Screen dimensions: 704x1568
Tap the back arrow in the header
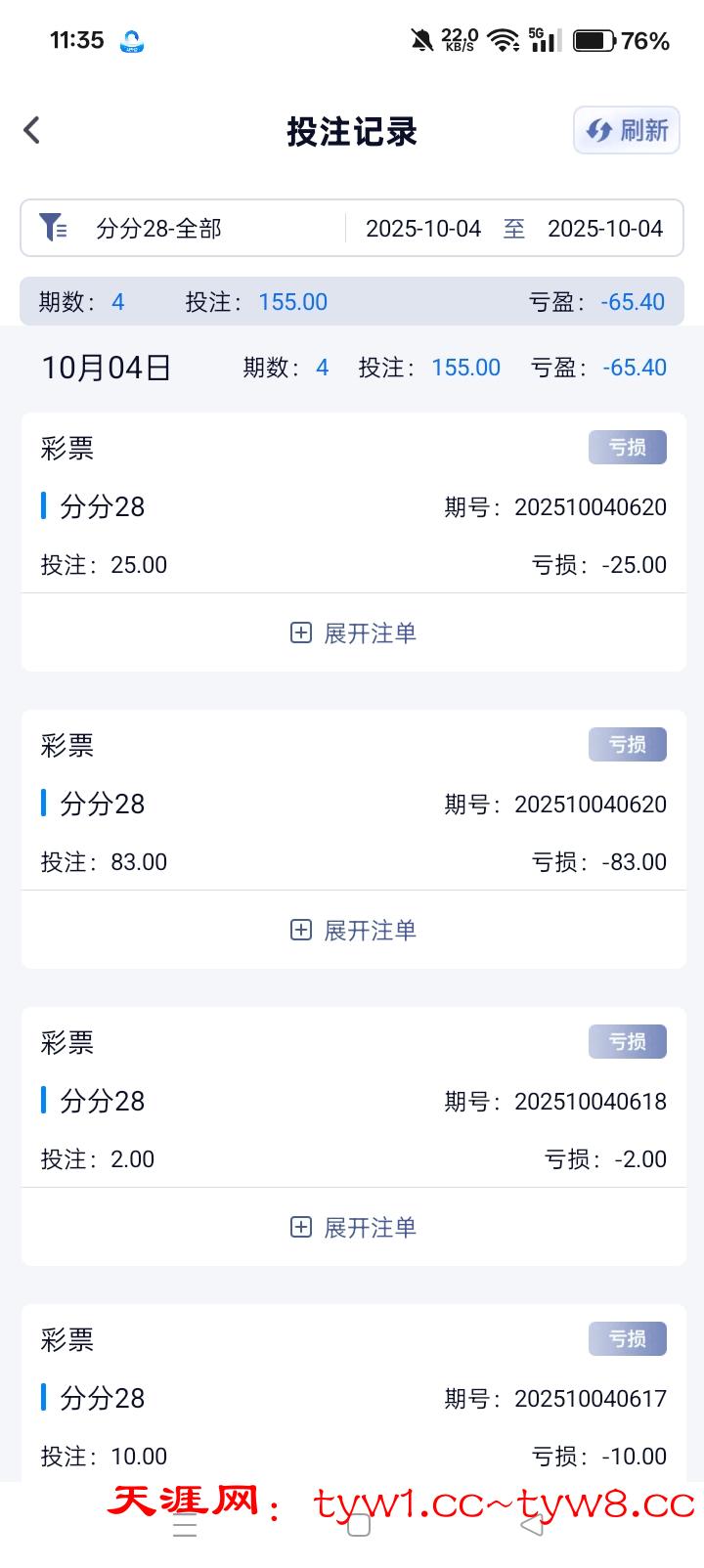coord(32,130)
